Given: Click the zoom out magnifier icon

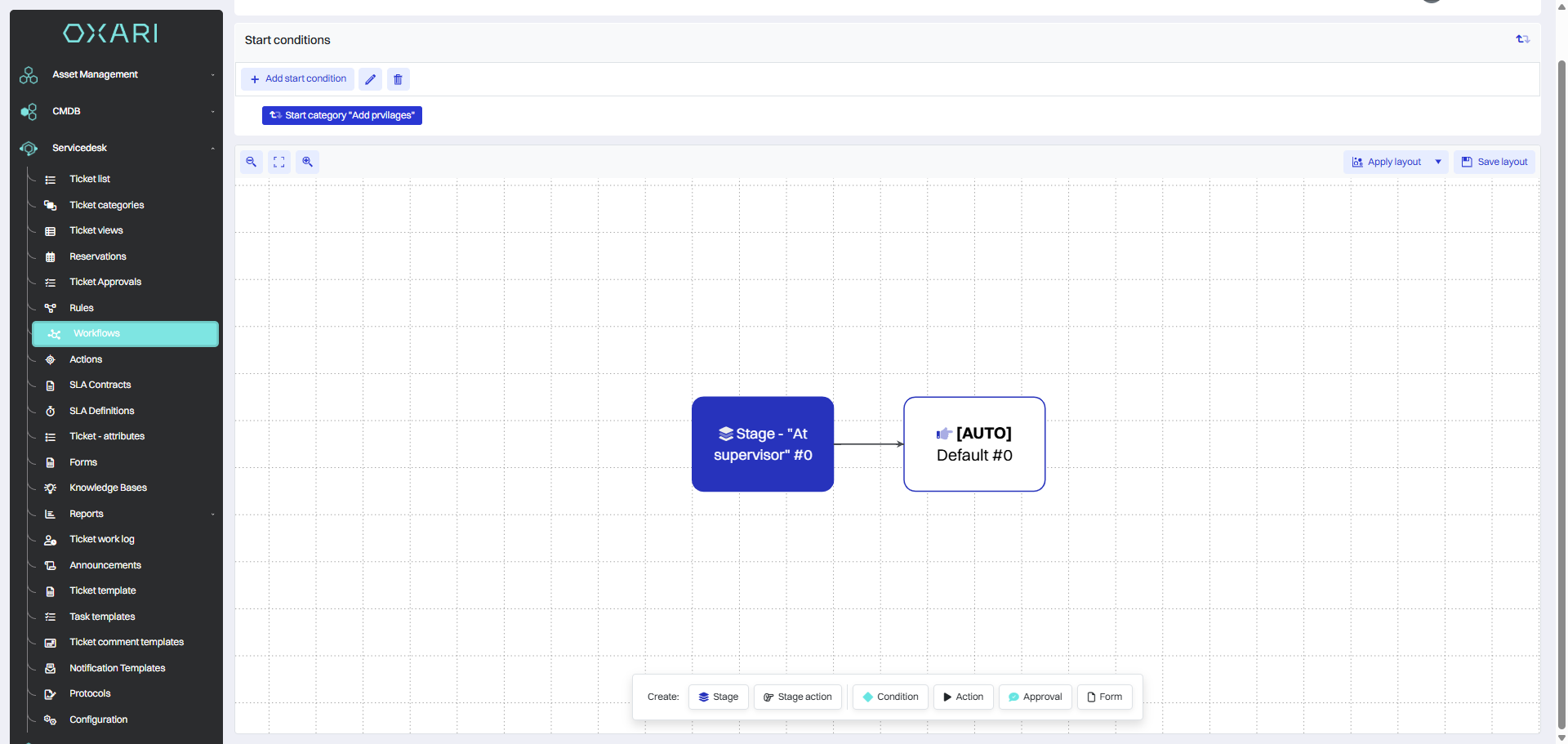Looking at the screenshot, I should pyautogui.click(x=252, y=162).
